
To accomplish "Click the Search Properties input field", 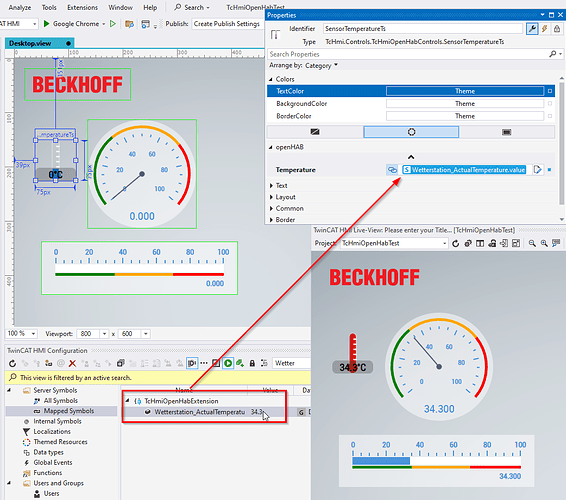I will point(408,54).
